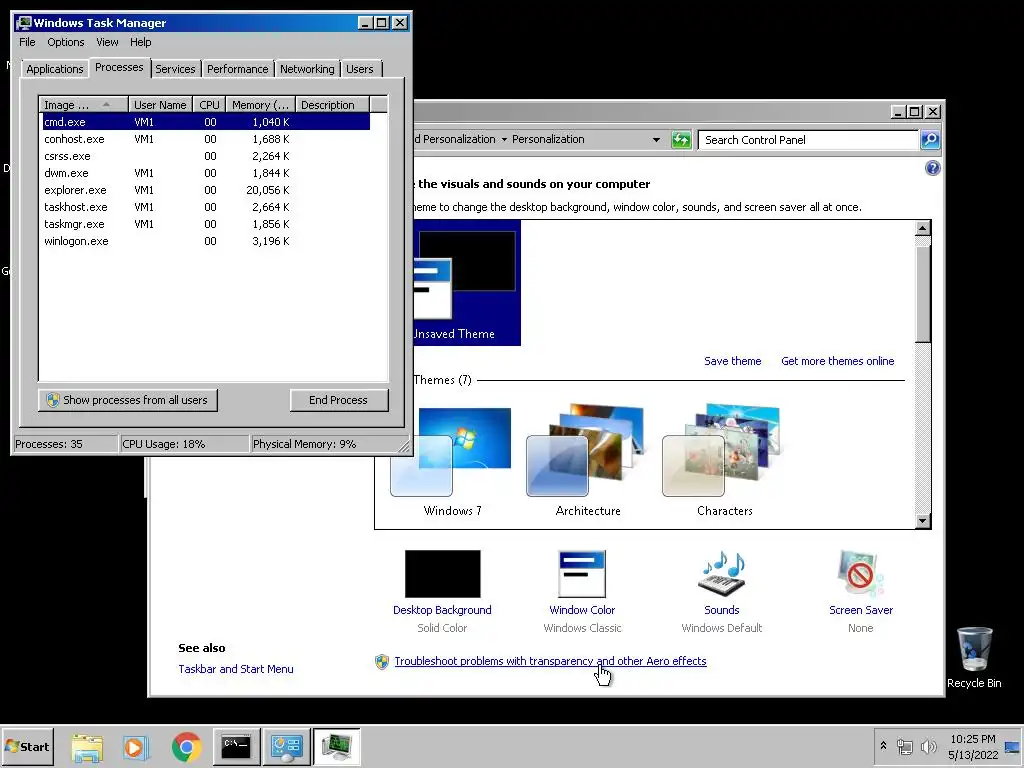
Task: Select the Windows 7 theme
Action: 452,460
